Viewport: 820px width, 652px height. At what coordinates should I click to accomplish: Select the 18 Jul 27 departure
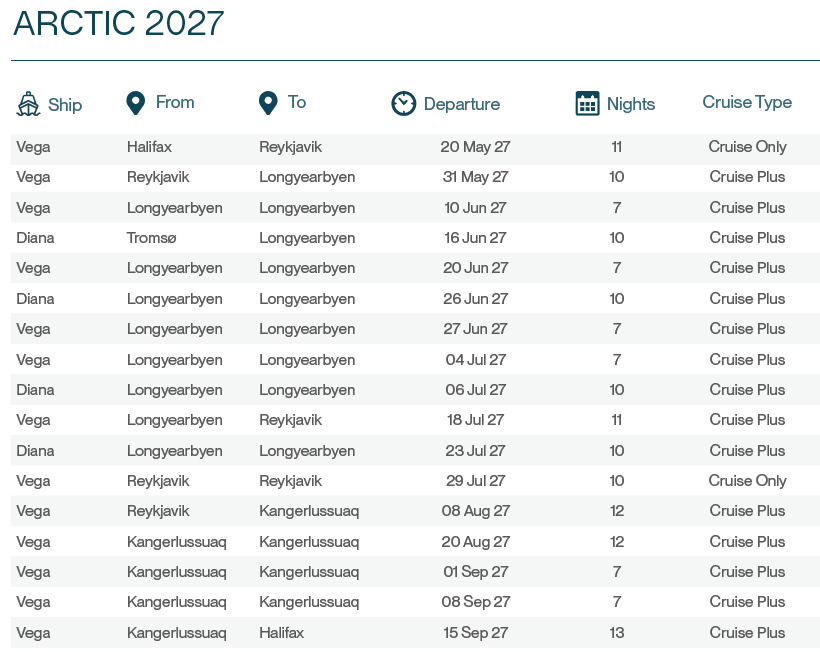click(475, 420)
